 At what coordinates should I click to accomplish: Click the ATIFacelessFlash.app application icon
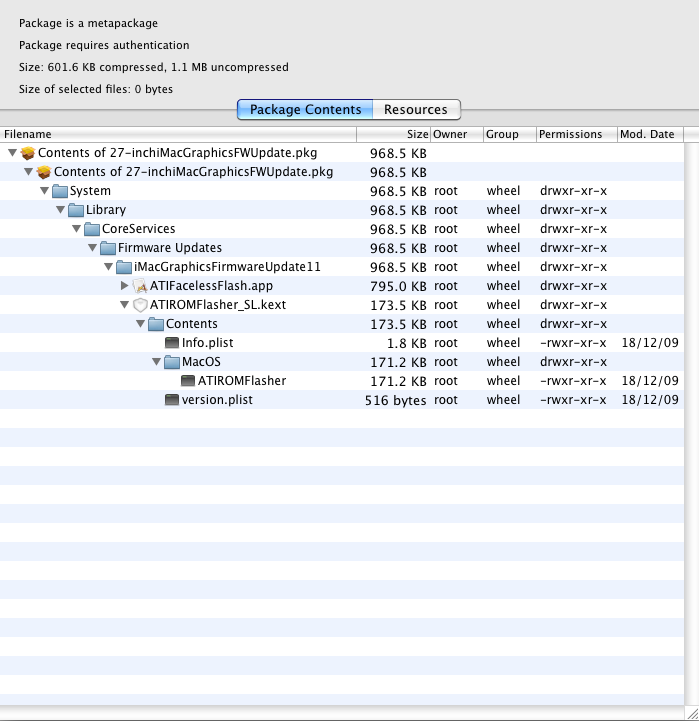pos(140,286)
